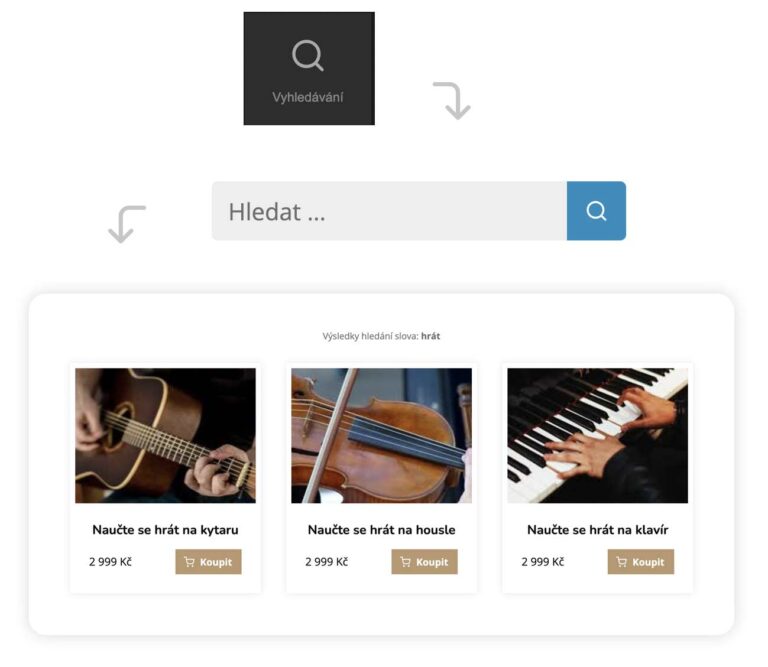Open the Naučte se hrát na housle title
Screen dimensions: 768x667
381,530
